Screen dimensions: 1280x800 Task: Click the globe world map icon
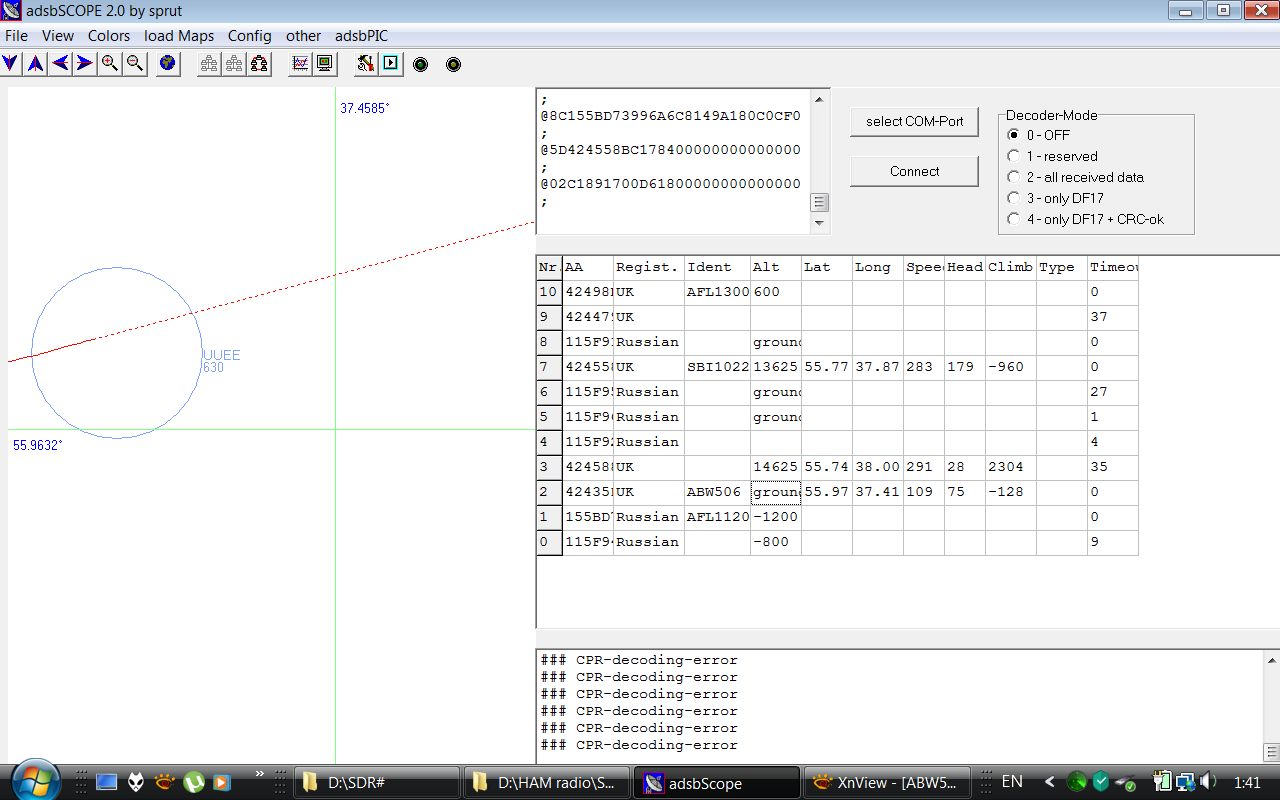(167, 64)
